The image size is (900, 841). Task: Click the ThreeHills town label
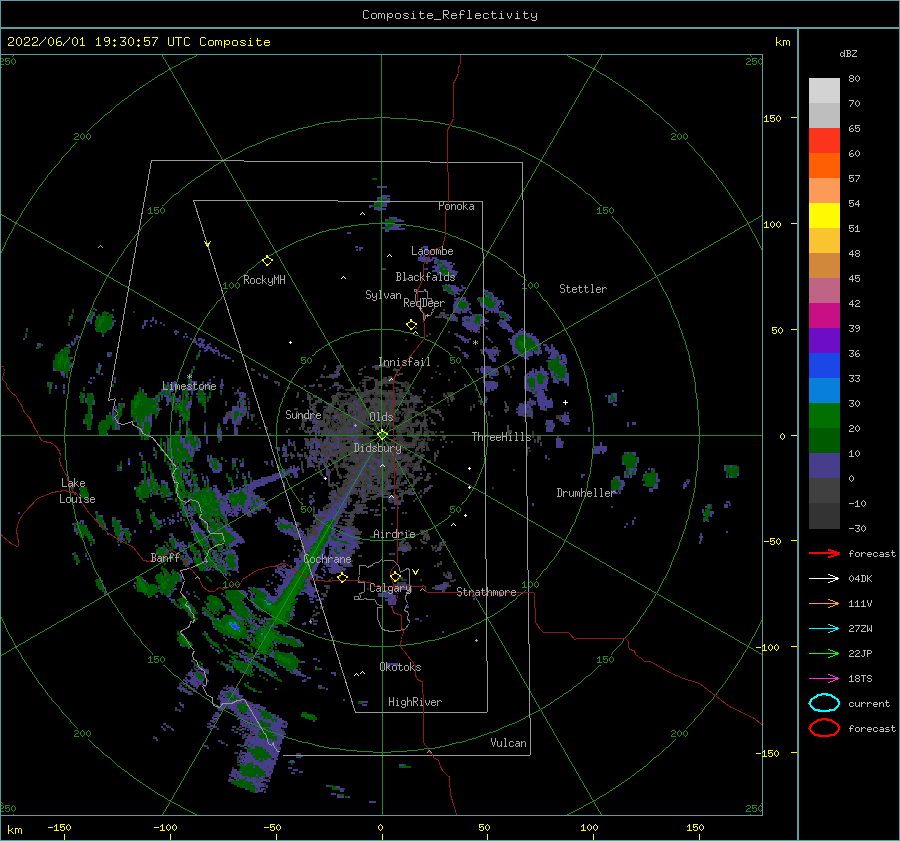coord(502,437)
